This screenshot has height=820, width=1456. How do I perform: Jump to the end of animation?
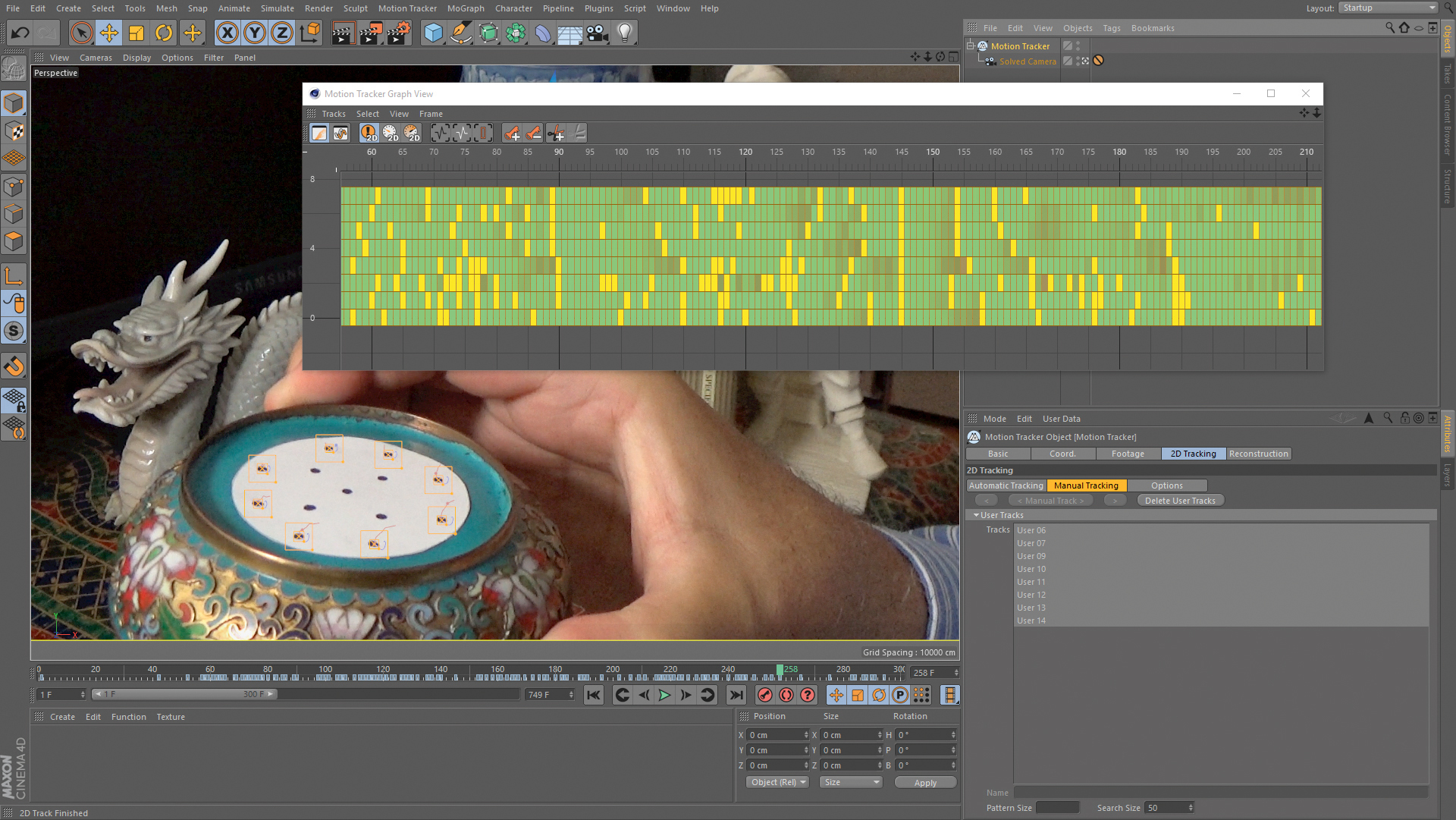[736, 695]
